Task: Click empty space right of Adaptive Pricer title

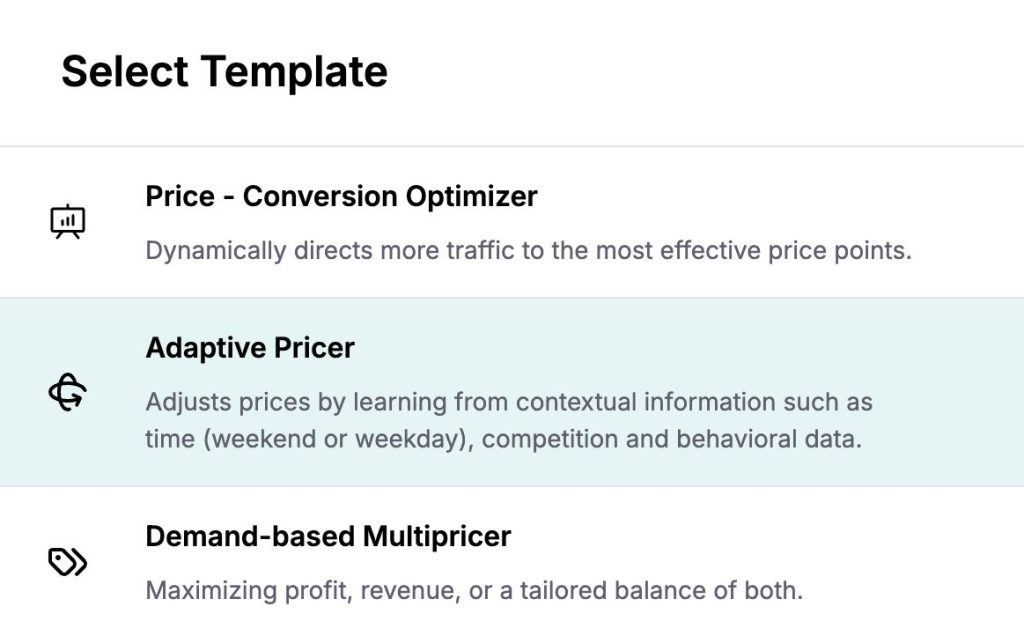Action: (x=650, y=348)
